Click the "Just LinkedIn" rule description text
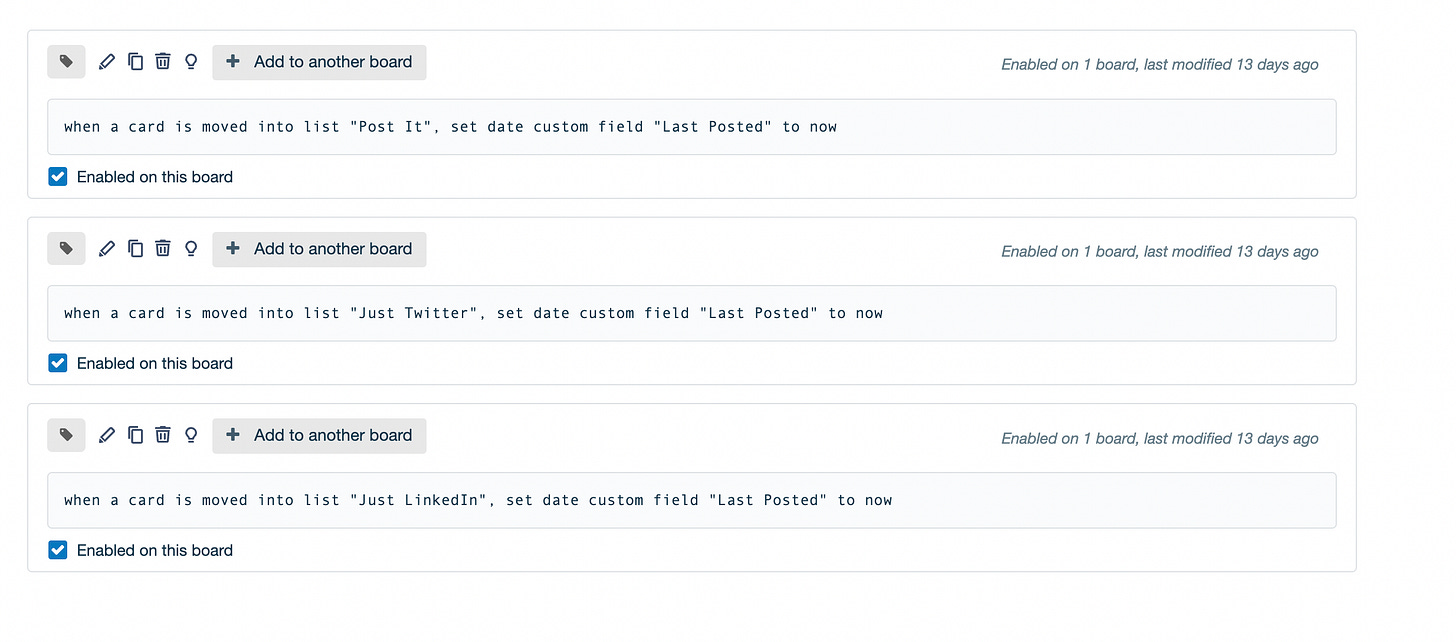This screenshot has width=1456, height=642. pos(478,500)
